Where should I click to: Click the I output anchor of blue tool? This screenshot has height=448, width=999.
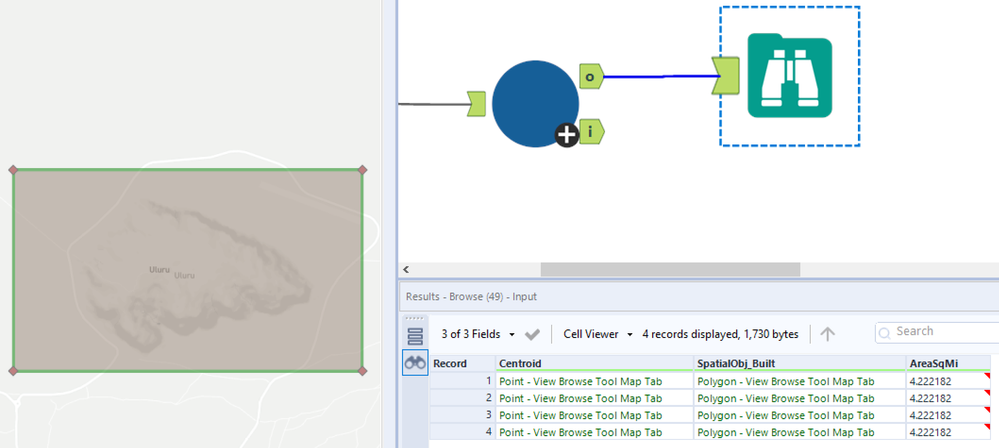(x=591, y=132)
